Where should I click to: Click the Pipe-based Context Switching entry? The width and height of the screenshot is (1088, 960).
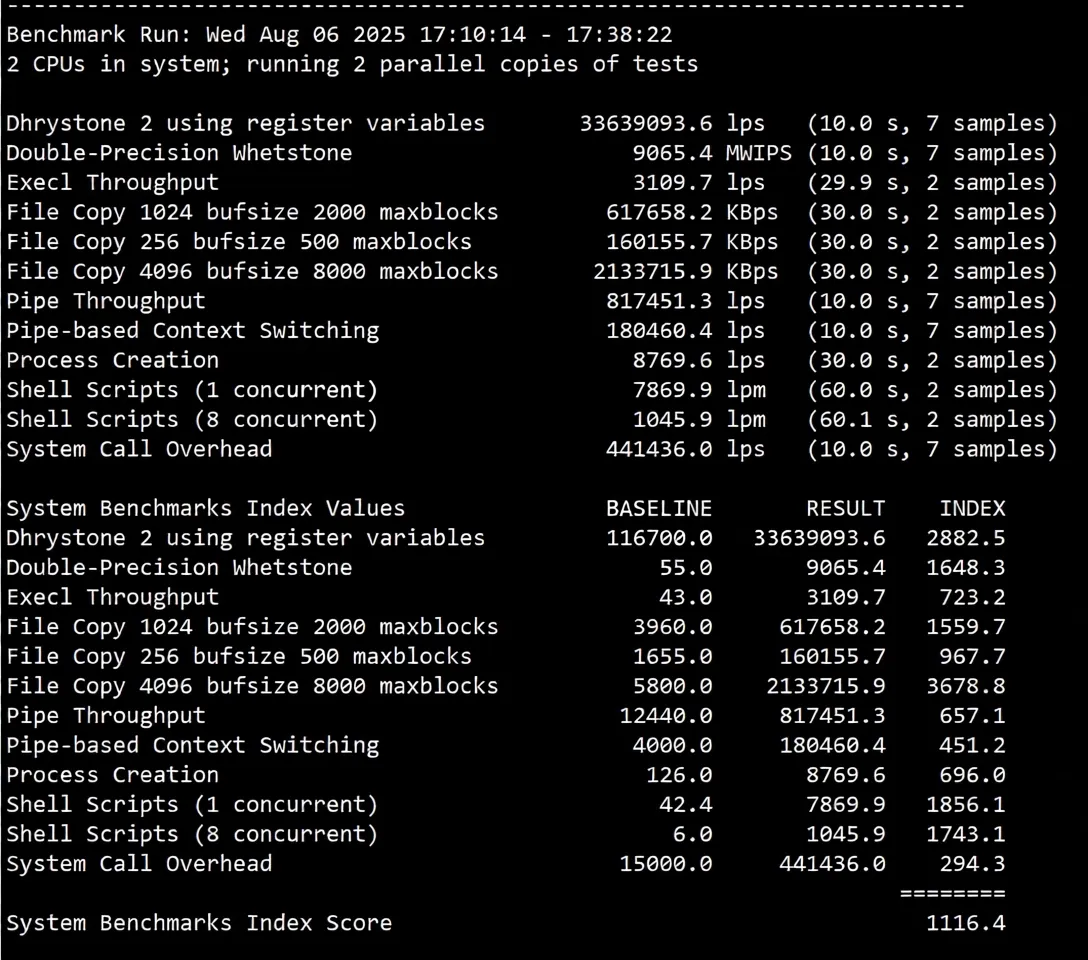[192, 330]
